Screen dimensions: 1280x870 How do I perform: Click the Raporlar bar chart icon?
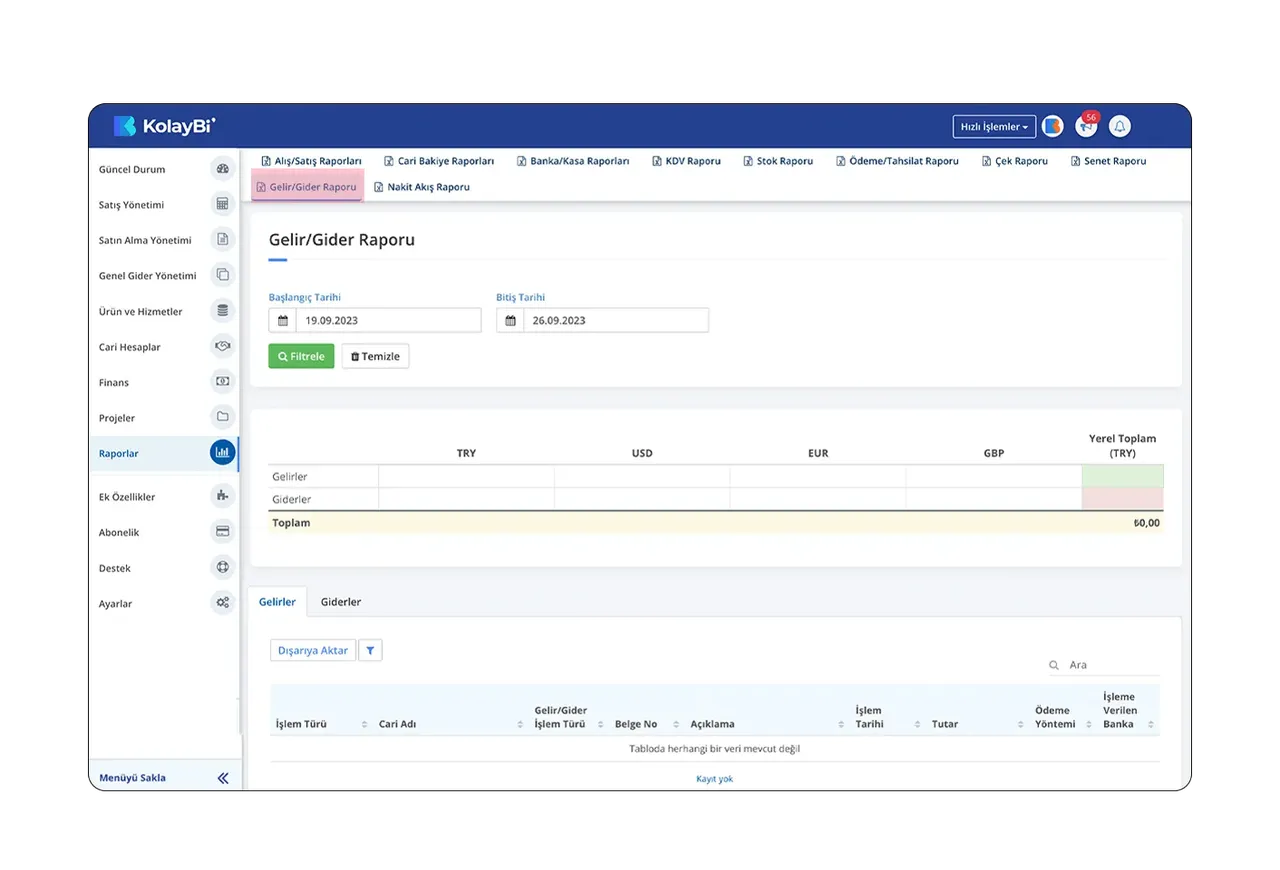coord(222,453)
